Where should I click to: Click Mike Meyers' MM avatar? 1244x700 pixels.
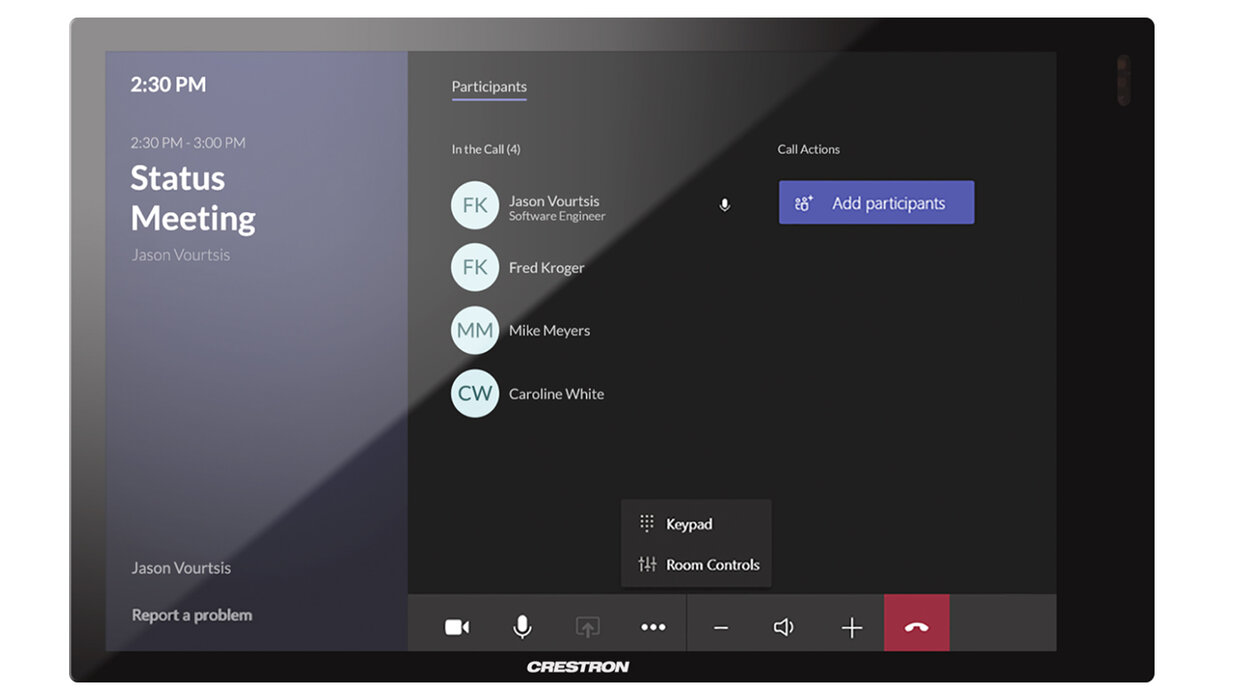[475, 331]
